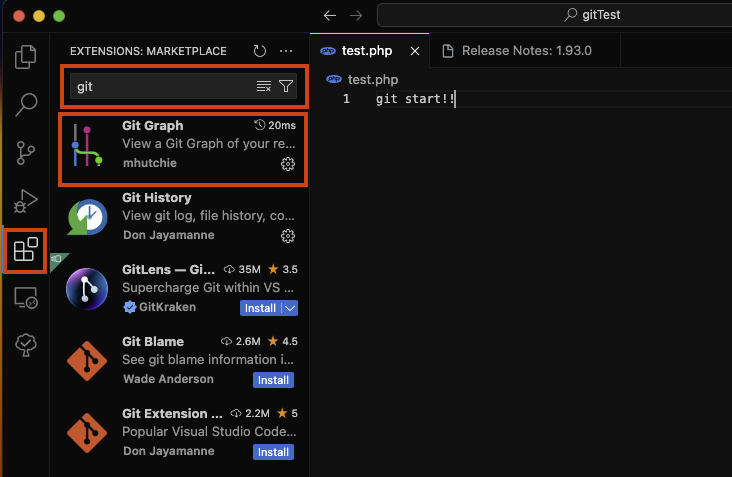The height and width of the screenshot is (477, 732).
Task: Click the macOS green fullscreen window button
Action: point(59,16)
